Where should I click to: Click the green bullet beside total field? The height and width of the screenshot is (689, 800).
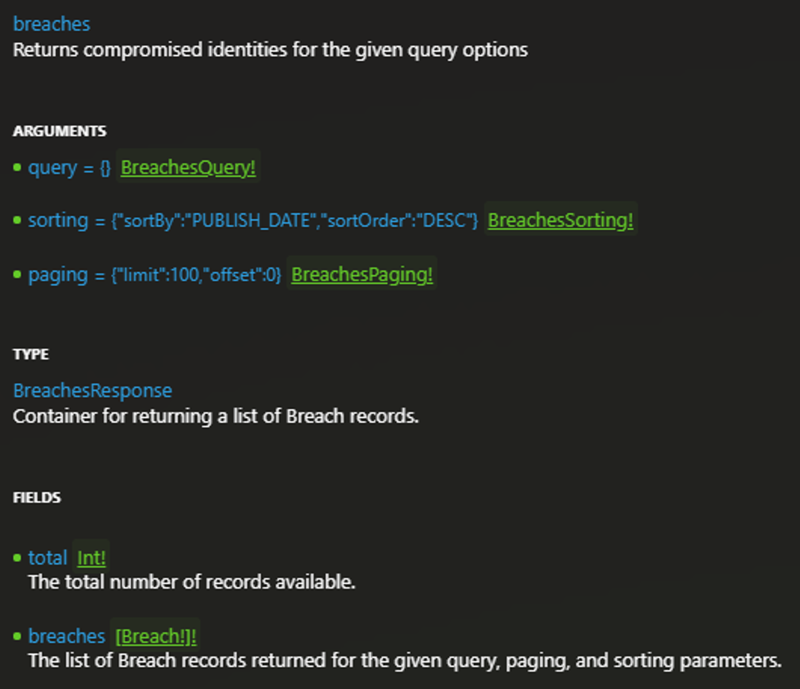pyautogui.click(x=17, y=557)
